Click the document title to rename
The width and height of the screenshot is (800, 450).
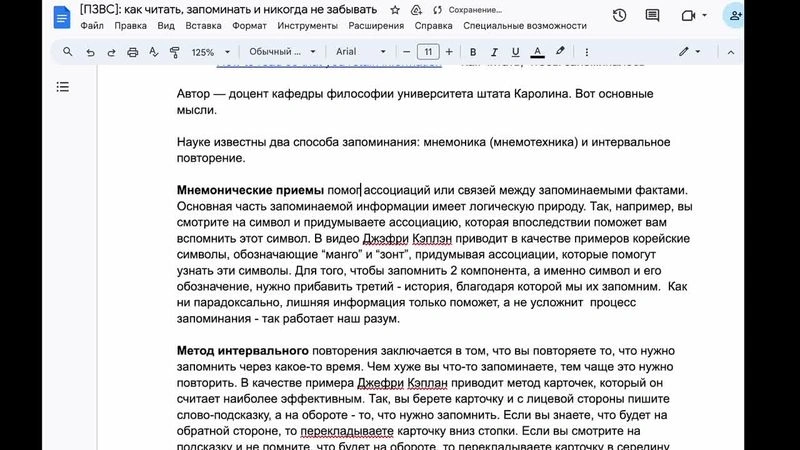[x=228, y=10]
